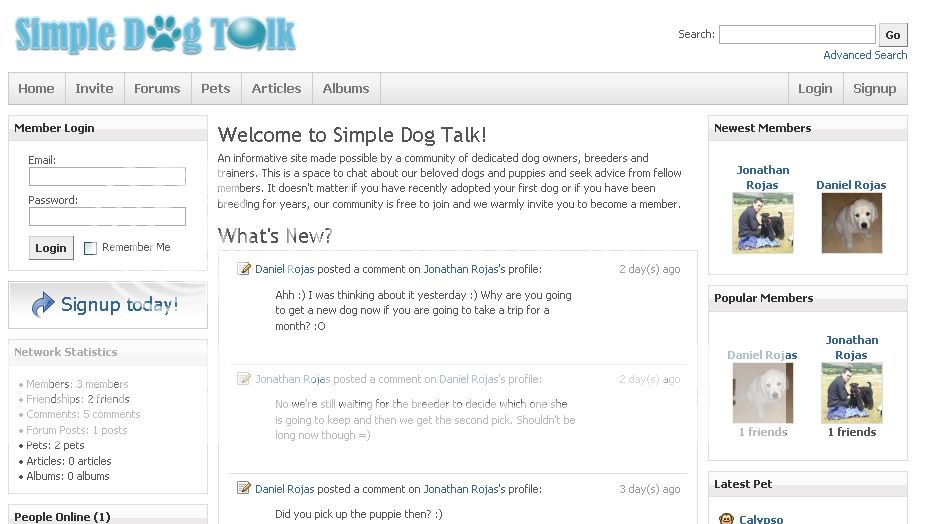Open the Forums tab
Viewport: 926px width, 524px height.
(x=157, y=88)
